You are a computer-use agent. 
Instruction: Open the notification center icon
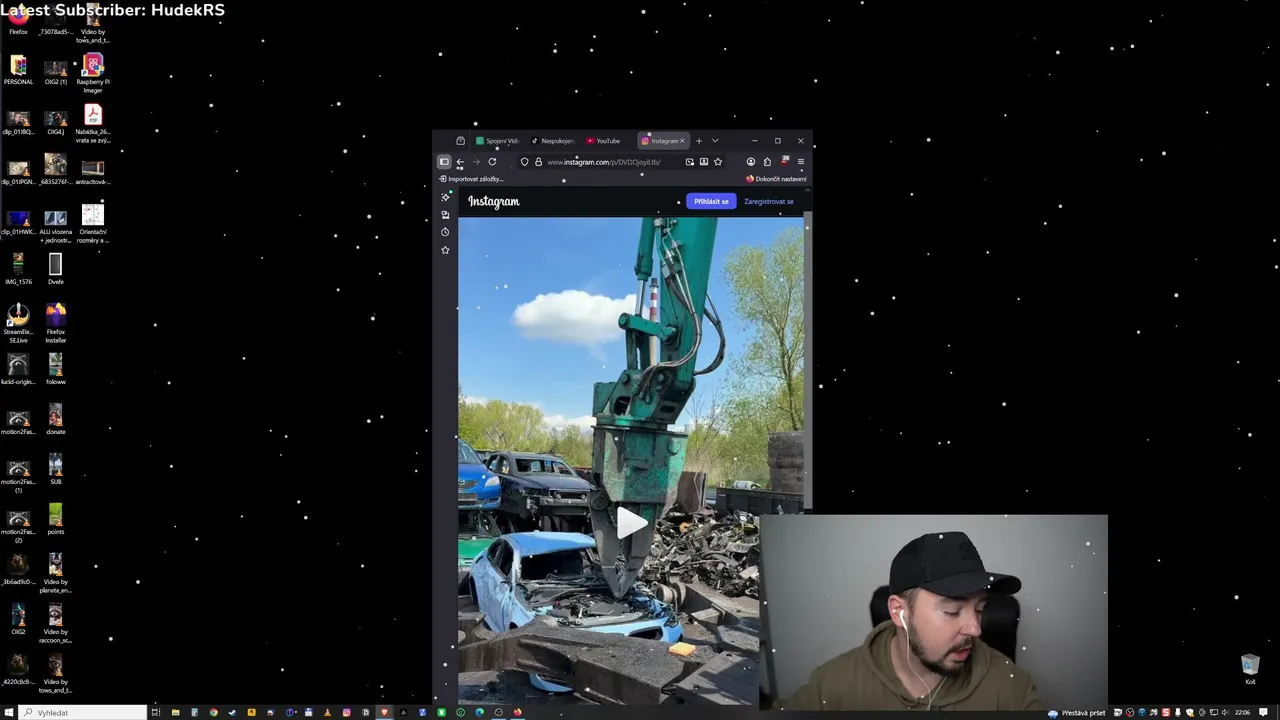pyautogui.click(x=1264, y=713)
